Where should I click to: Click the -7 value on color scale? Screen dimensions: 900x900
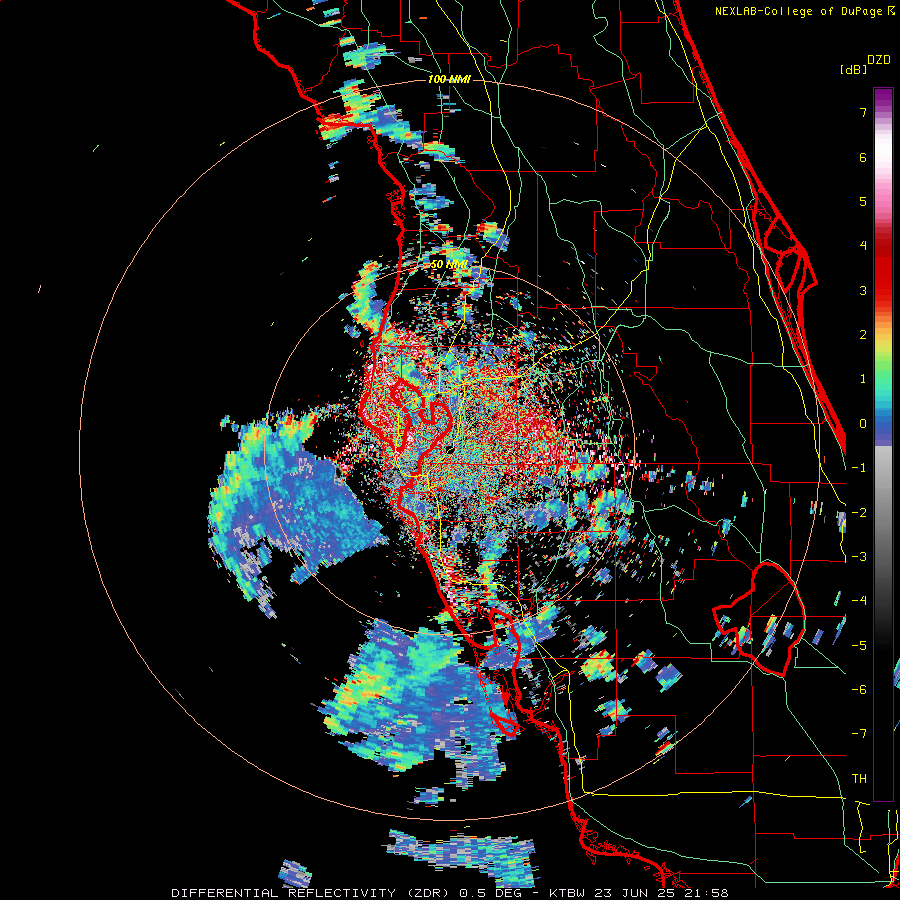(859, 734)
